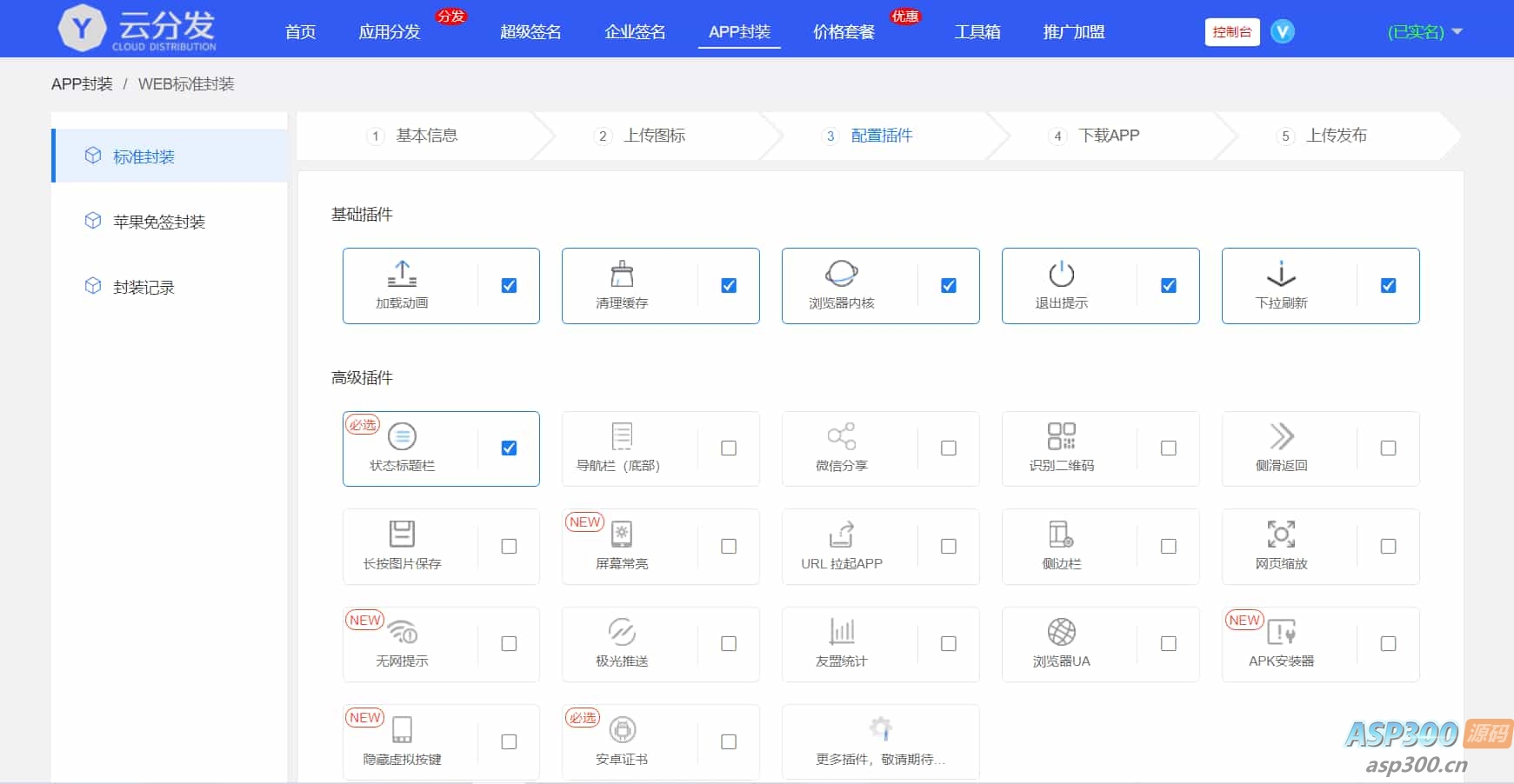Click the 加载动画 upload icon
This screenshot has height=784, width=1514.
[x=402, y=274]
